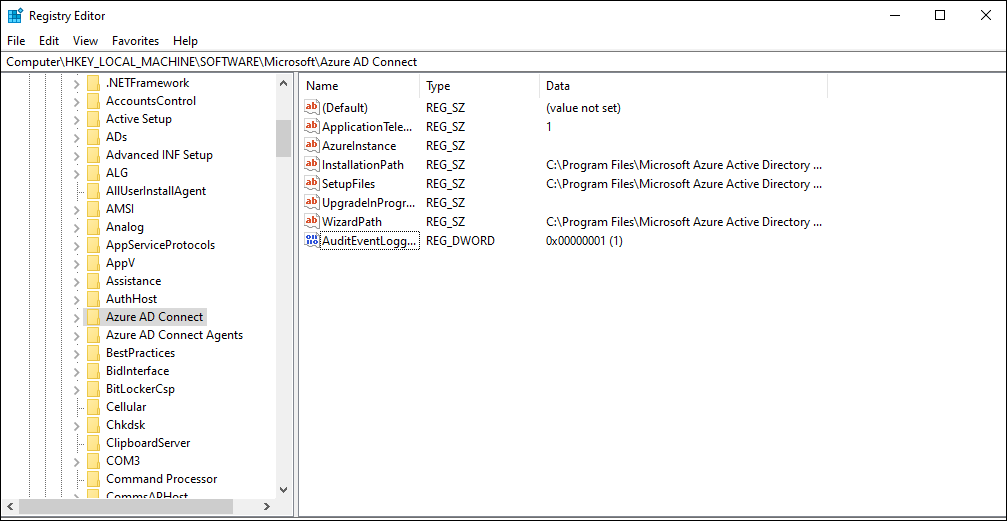Click the Data column header

[683, 85]
